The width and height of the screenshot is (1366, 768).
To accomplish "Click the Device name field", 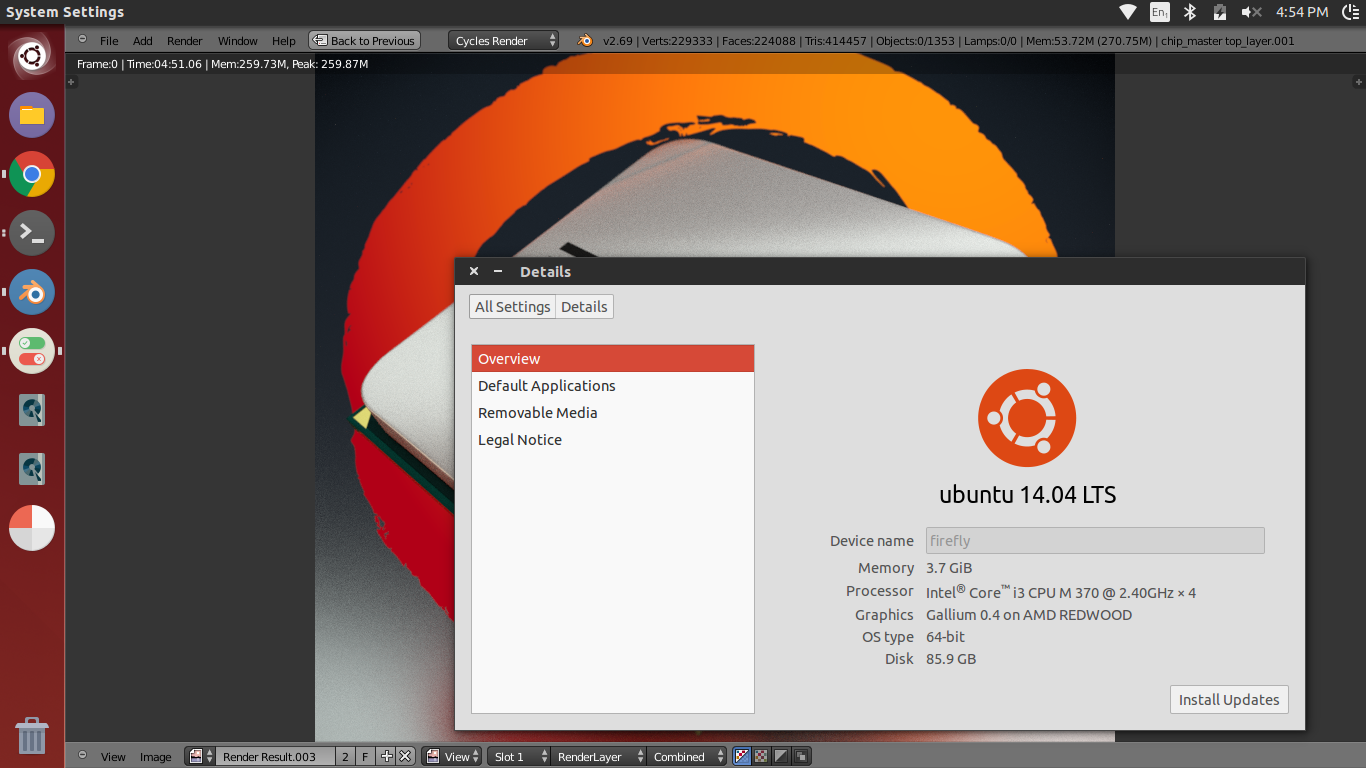I will 1094,541.
